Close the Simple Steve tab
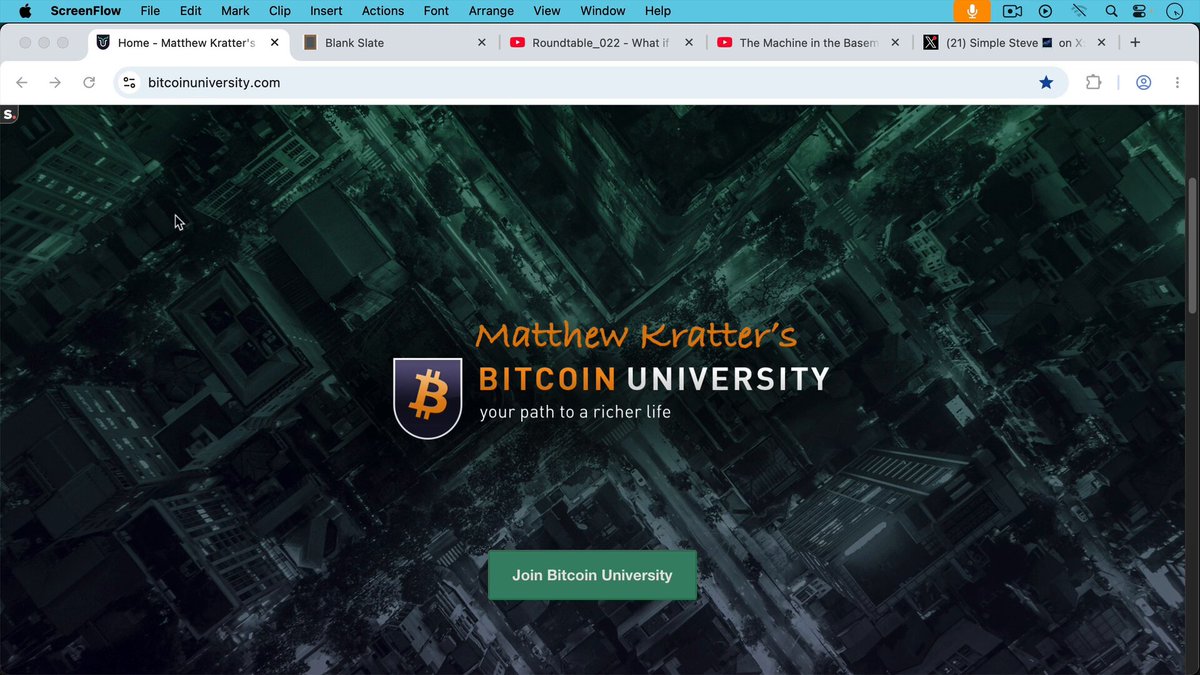This screenshot has height=675, width=1200. click(x=1102, y=43)
